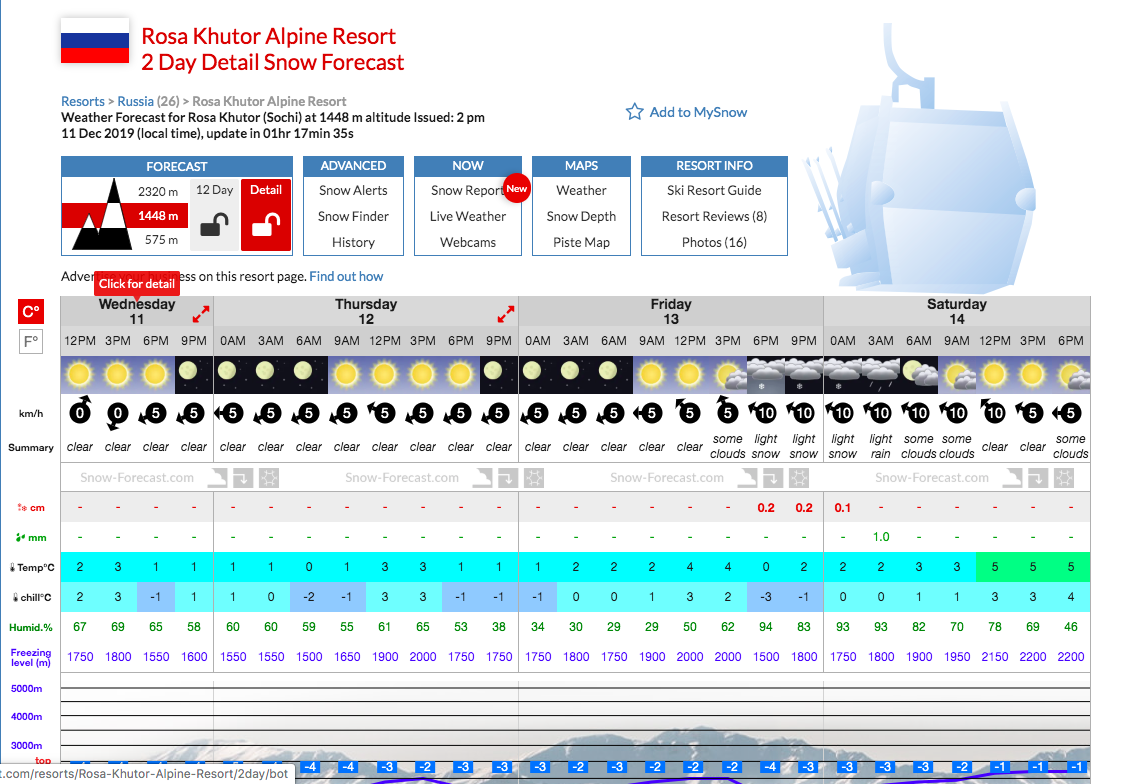Click Saturday 6PM wind speed 5 icon
Viewport: 1123px width, 784px height.
[1067, 413]
